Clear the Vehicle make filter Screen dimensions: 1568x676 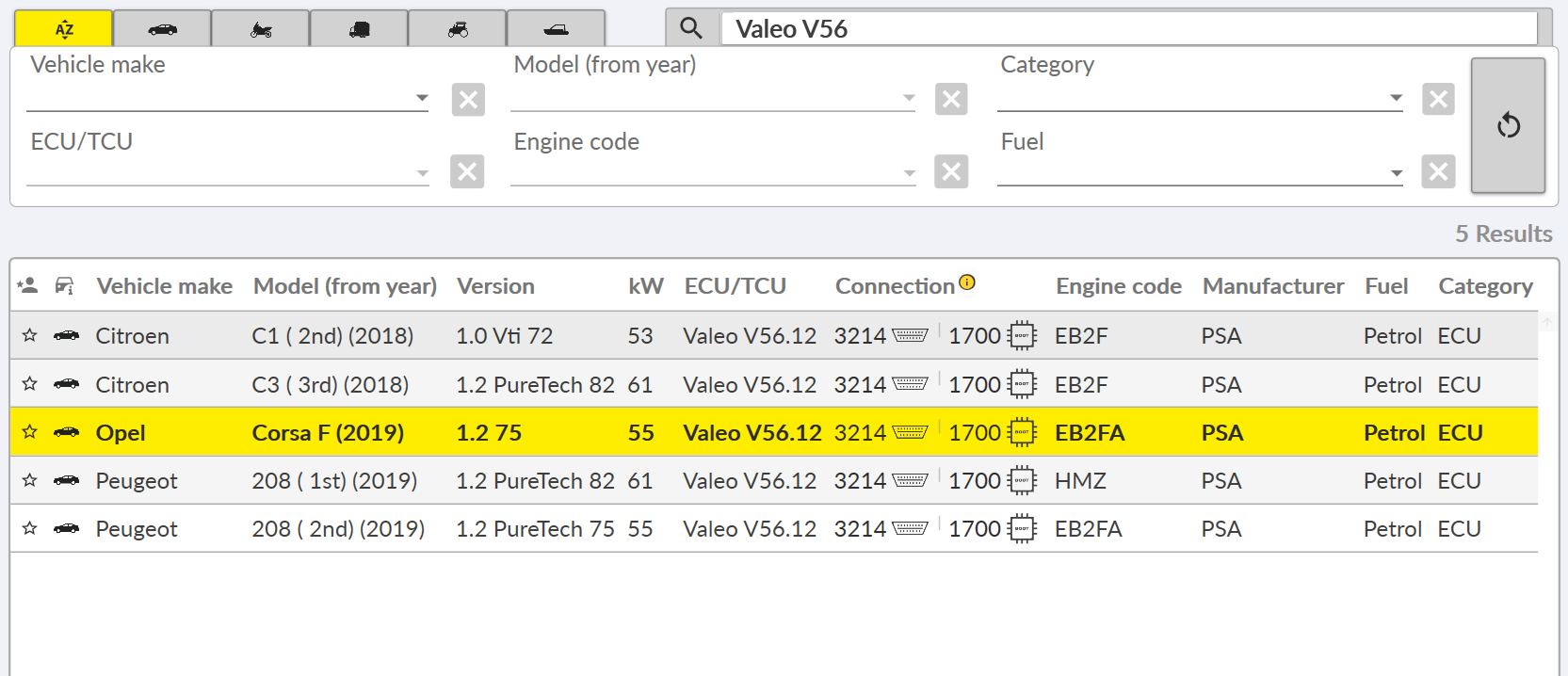(x=468, y=99)
